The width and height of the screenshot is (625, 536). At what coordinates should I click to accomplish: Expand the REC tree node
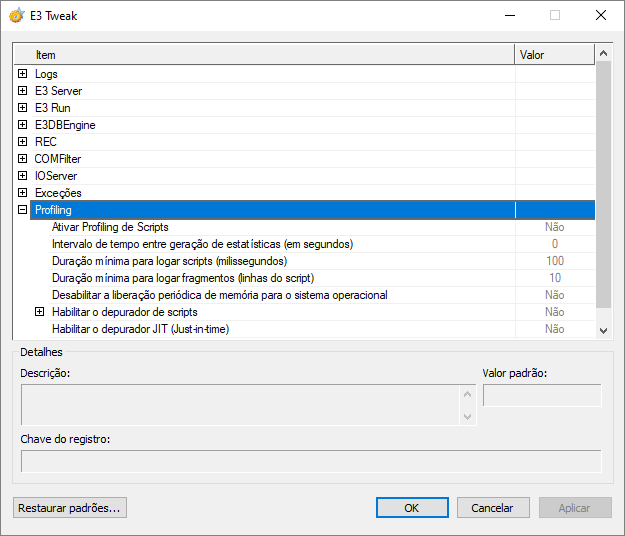(23, 142)
